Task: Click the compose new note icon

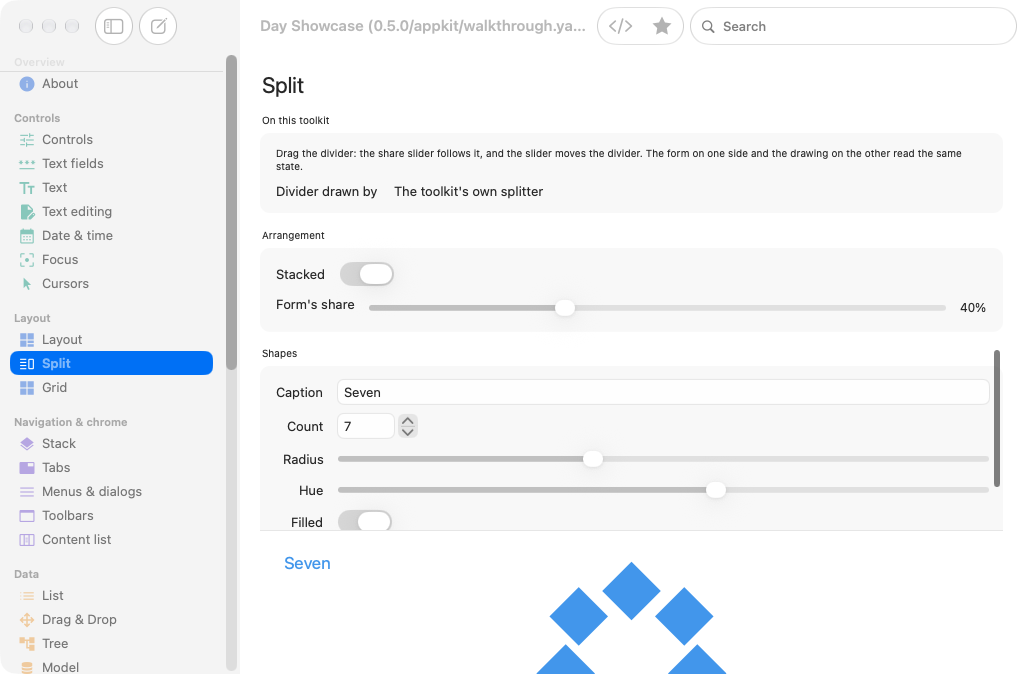Action: tap(158, 26)
